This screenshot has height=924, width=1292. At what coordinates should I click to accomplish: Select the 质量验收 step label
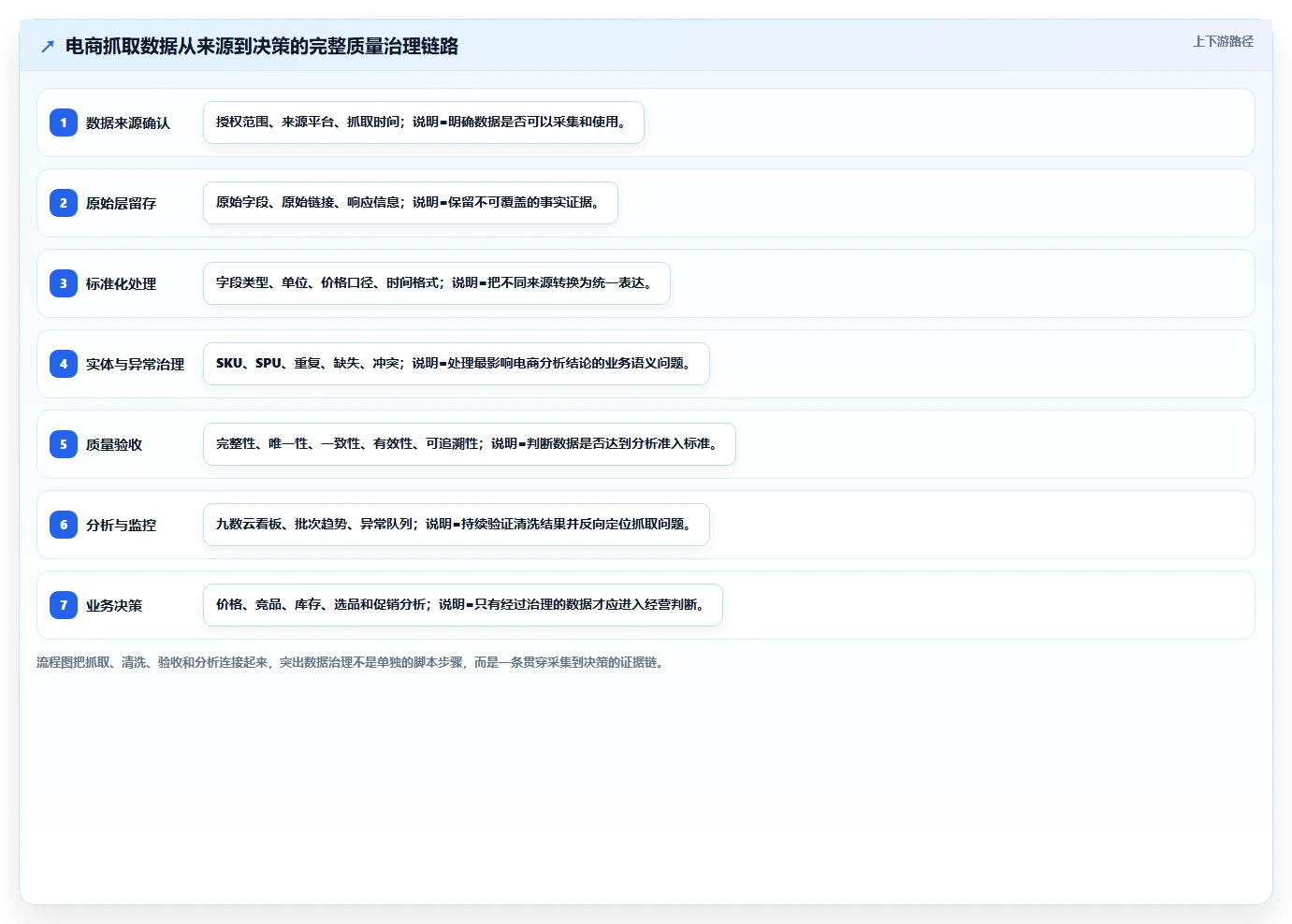tap(114, 445)
